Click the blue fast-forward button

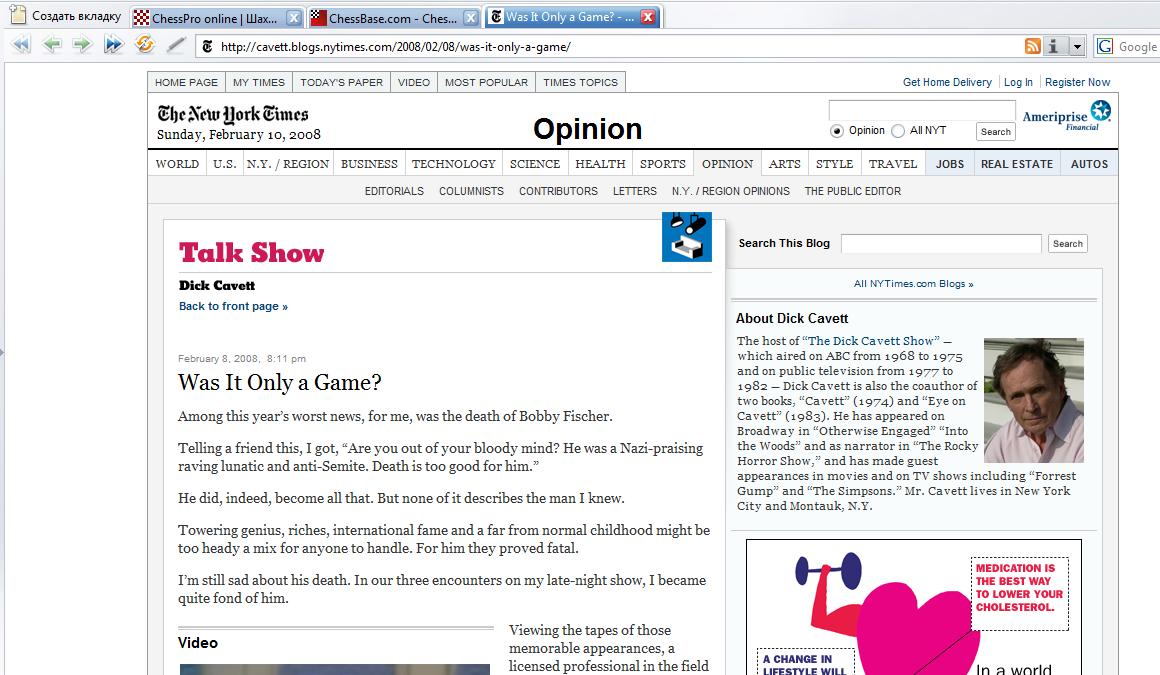(113, 45)
